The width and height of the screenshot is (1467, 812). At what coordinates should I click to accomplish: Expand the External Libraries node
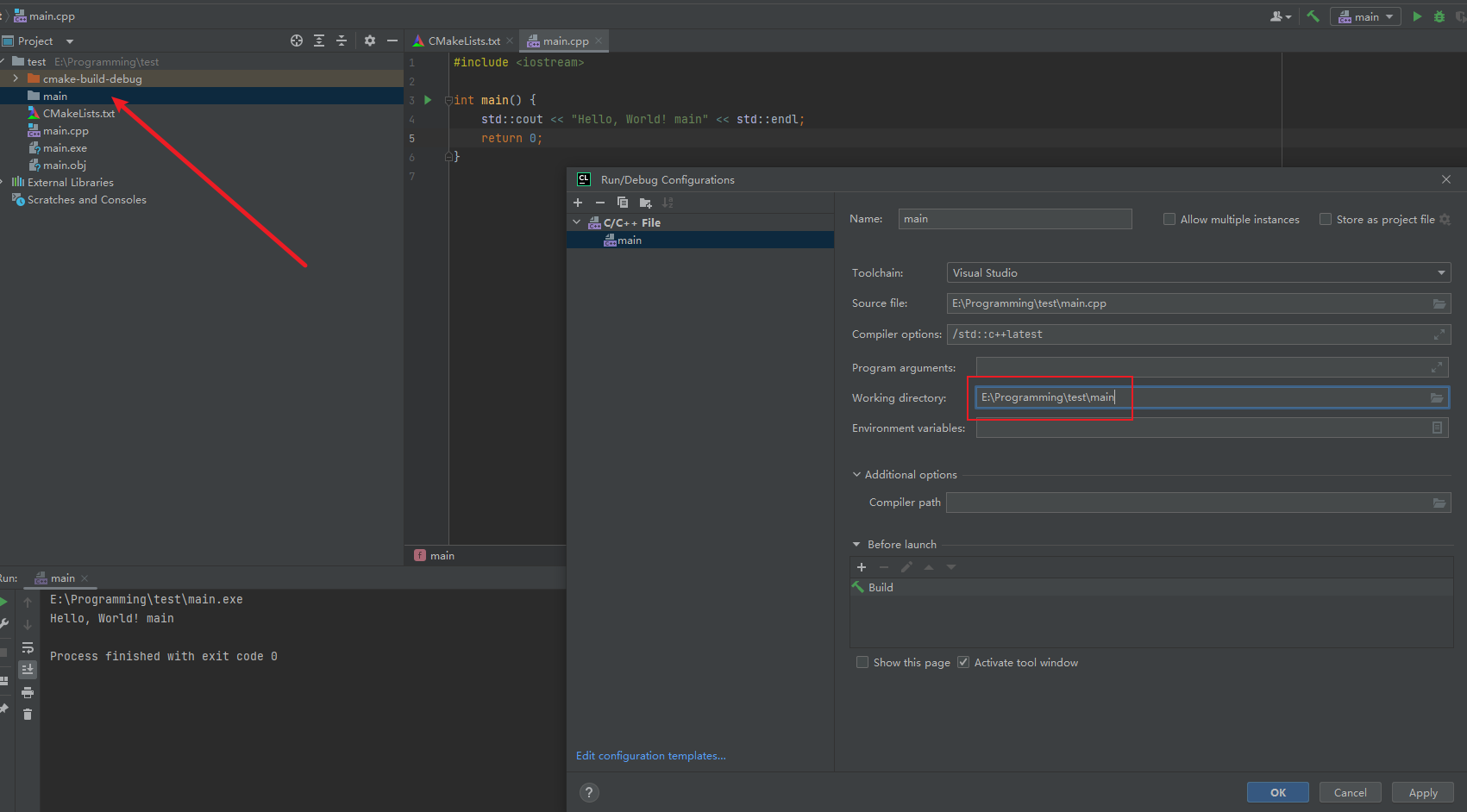3,182
